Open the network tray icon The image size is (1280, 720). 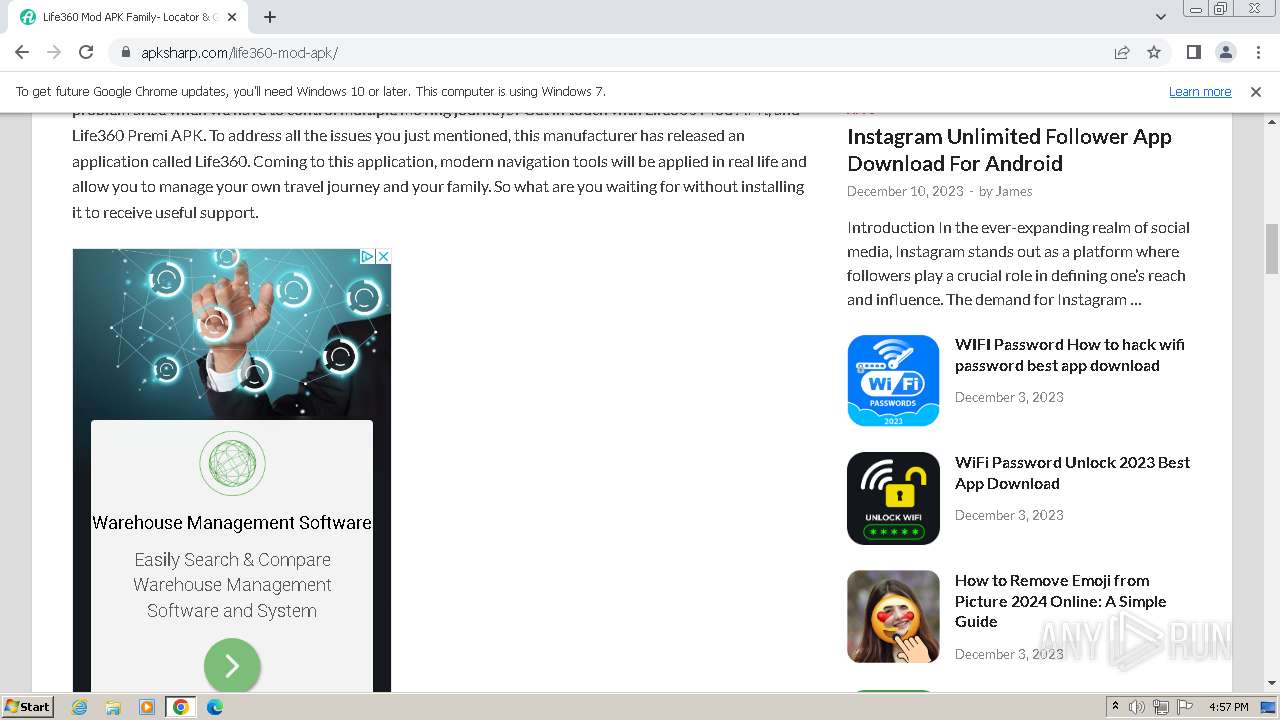point(1161,707)
